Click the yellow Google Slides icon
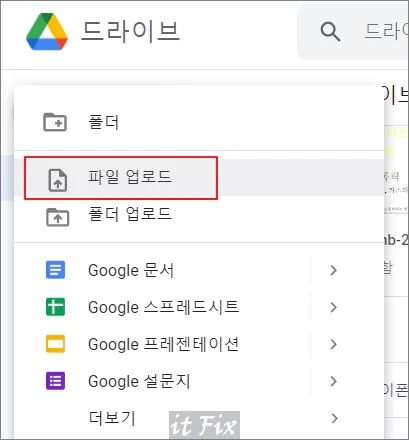The width and height of the screenshot is (409, 440). point(55,344)
